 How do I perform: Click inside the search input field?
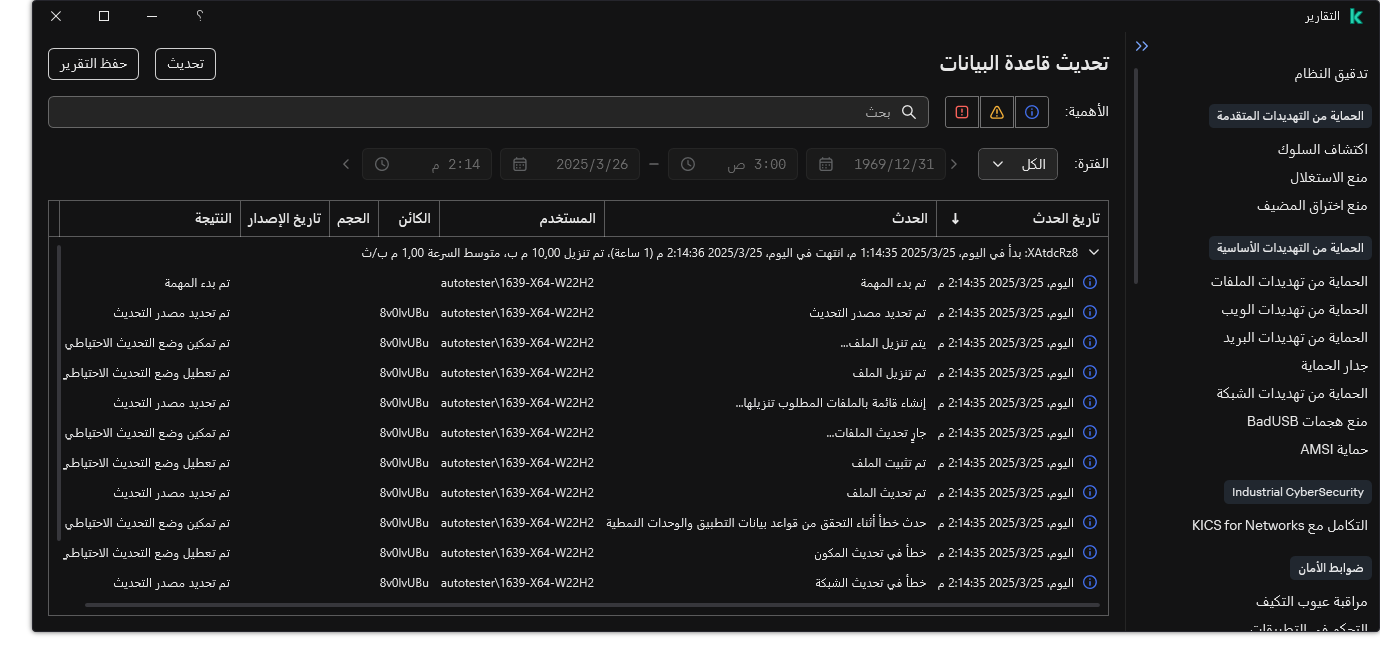pyautogui.click(x=600, y=112)
